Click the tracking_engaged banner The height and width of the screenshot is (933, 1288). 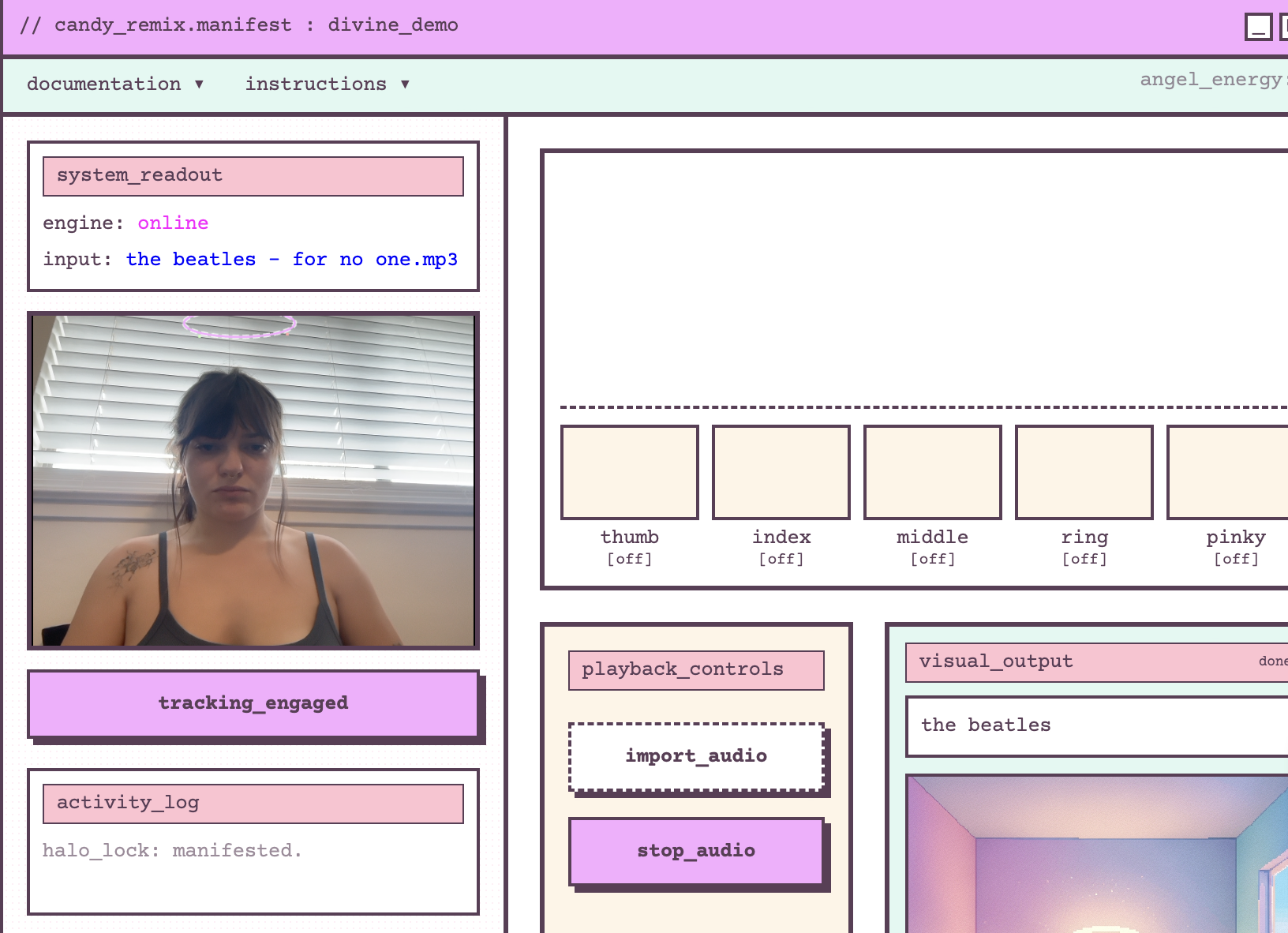point(253,703)
